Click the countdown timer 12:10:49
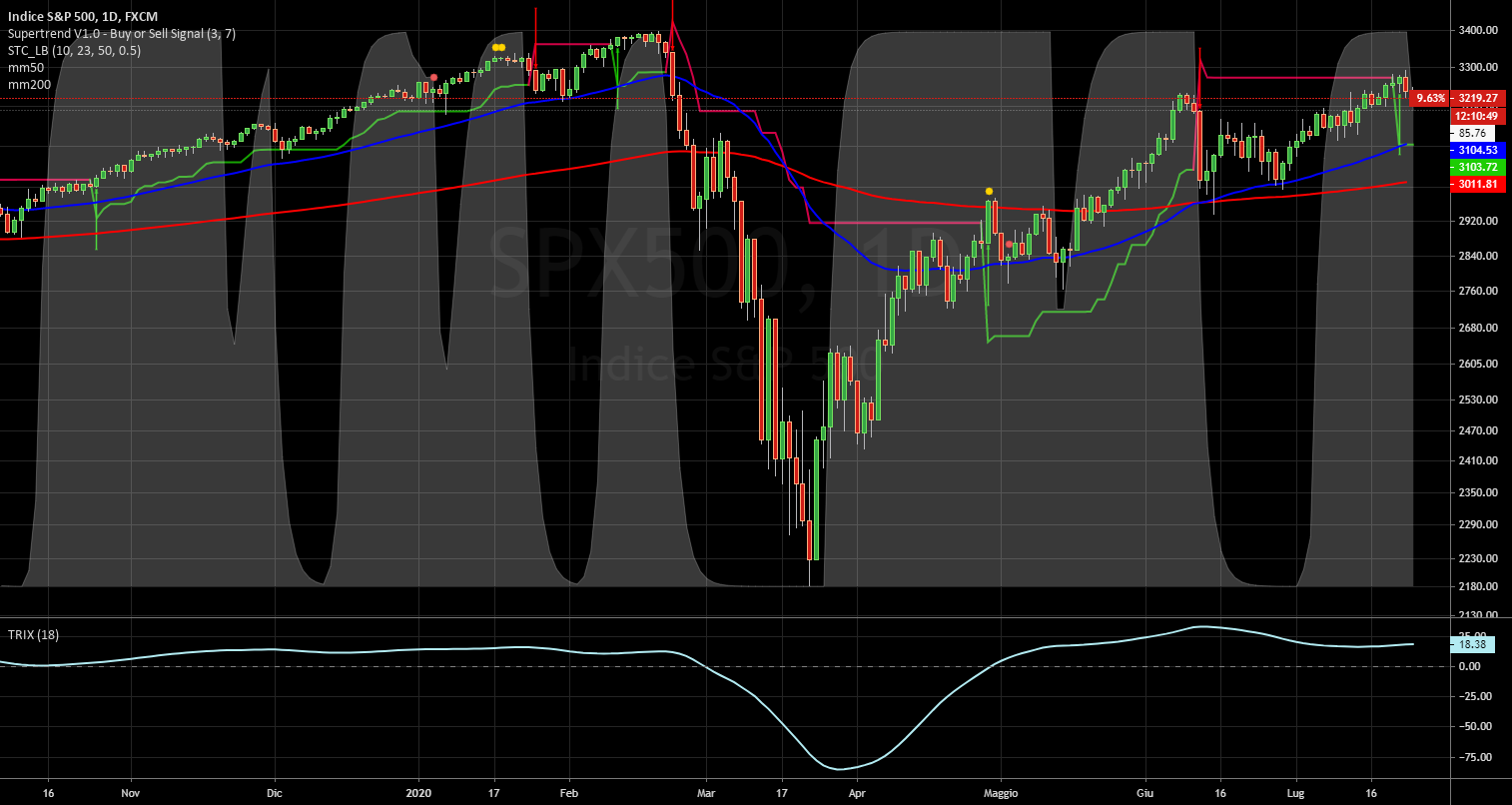 1477,115
